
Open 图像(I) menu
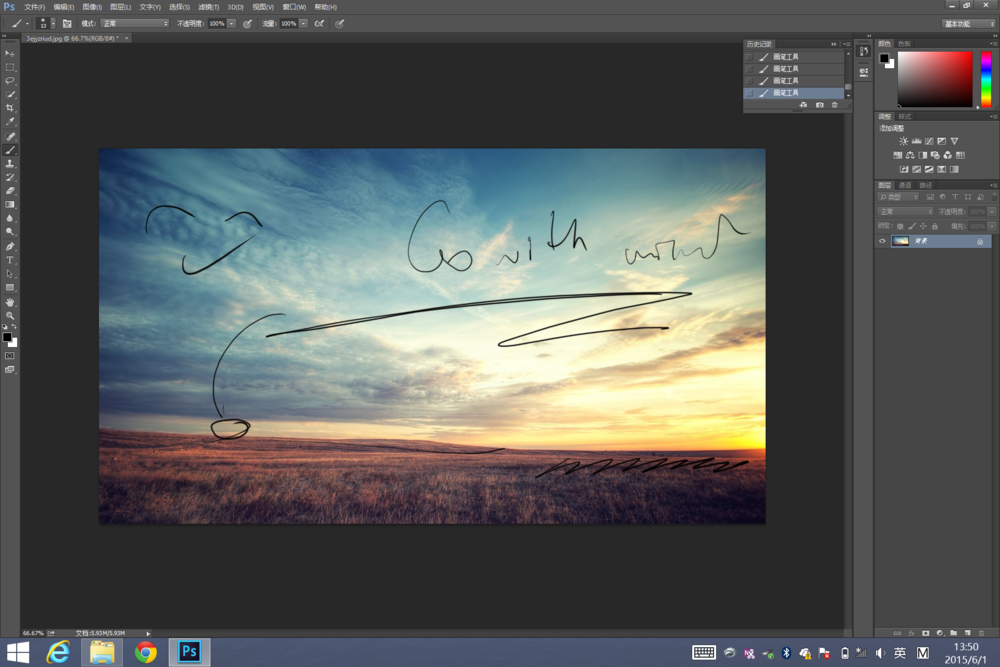click(x=92, y=7)
